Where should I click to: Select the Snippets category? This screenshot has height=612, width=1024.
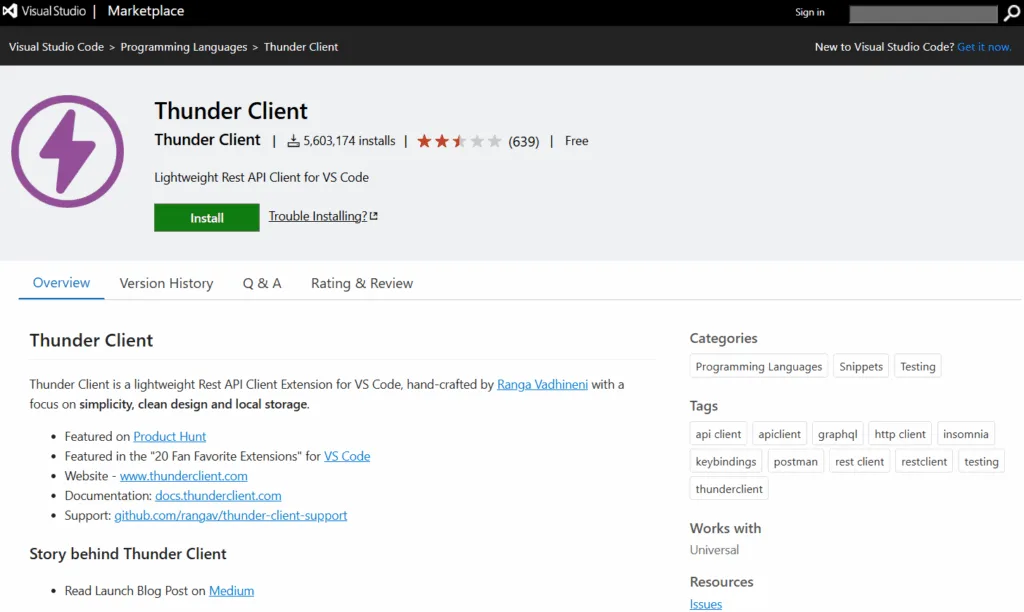861,366
